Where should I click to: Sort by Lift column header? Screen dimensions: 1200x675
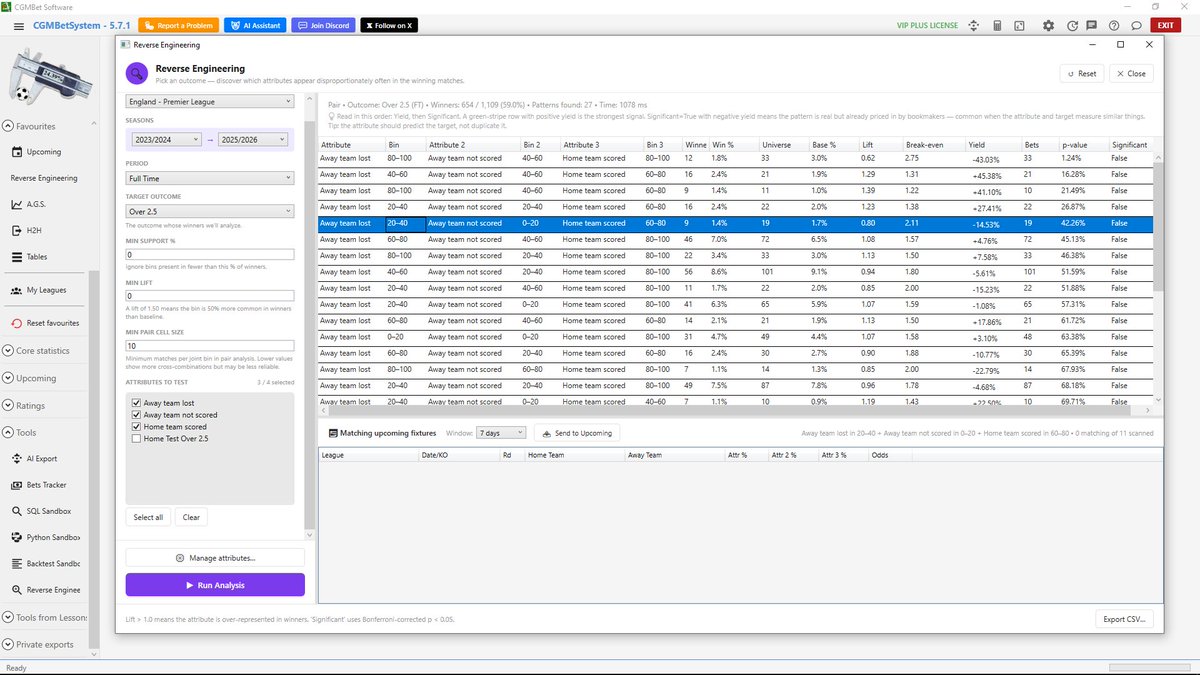pyautogui.click(x=880, y=145)
